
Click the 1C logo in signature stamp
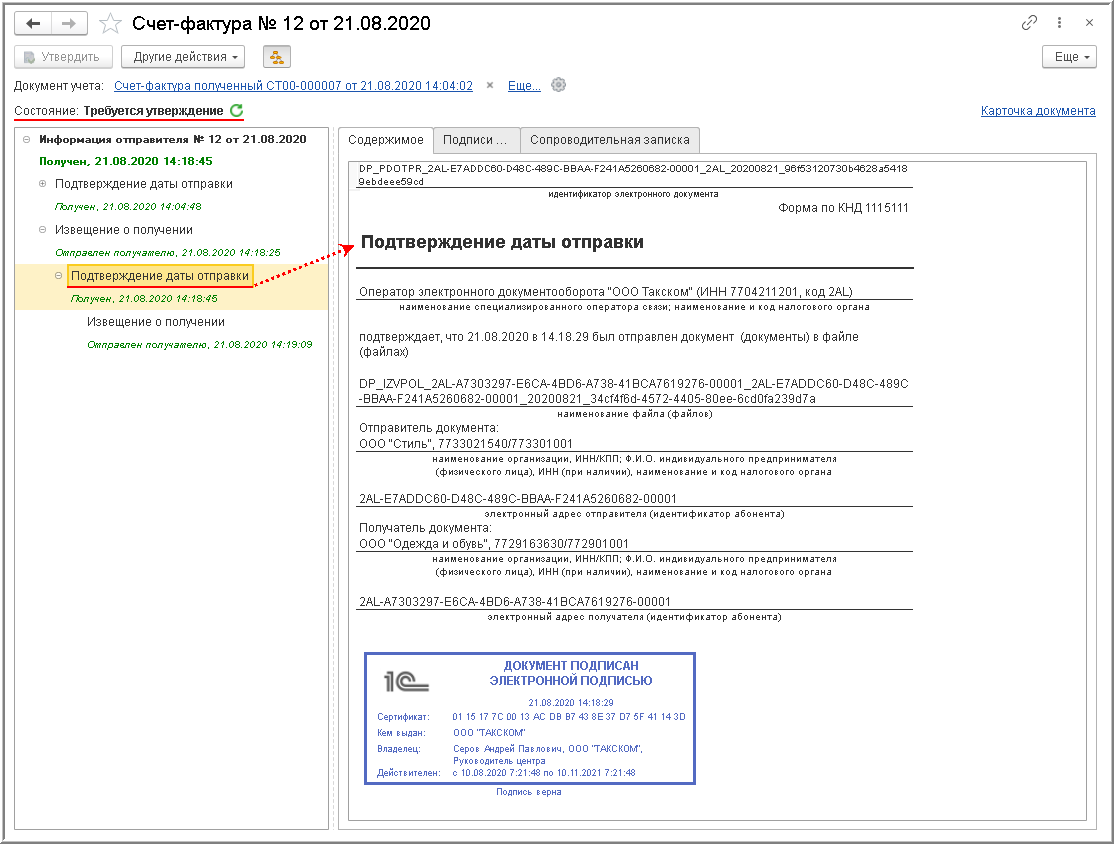pyautogui.click(x=406, y=681)
